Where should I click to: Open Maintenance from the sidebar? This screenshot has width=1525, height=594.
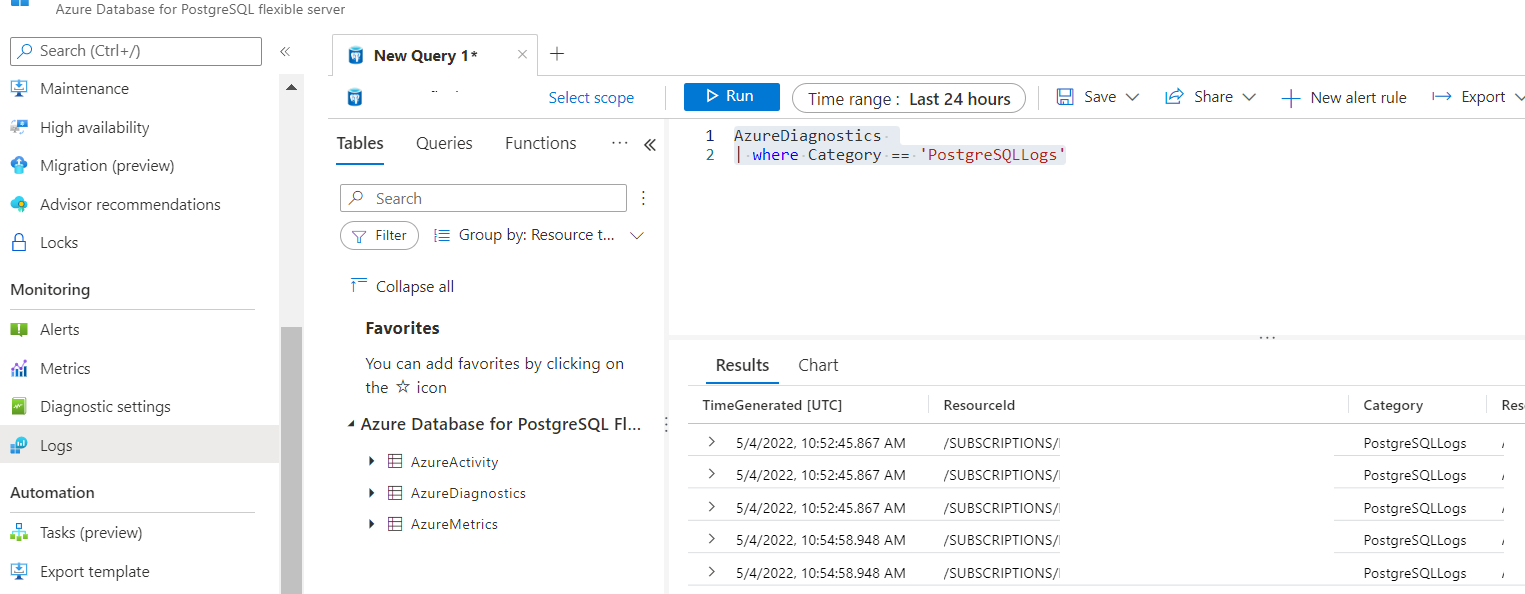point(84,89)
